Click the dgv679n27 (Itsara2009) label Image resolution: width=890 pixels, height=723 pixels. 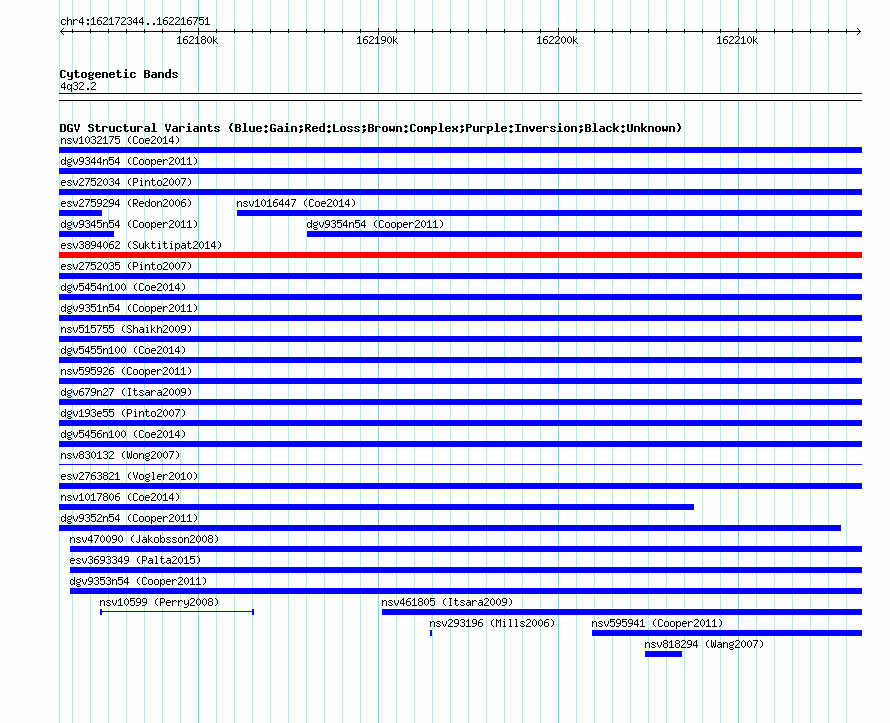(126, 392)
